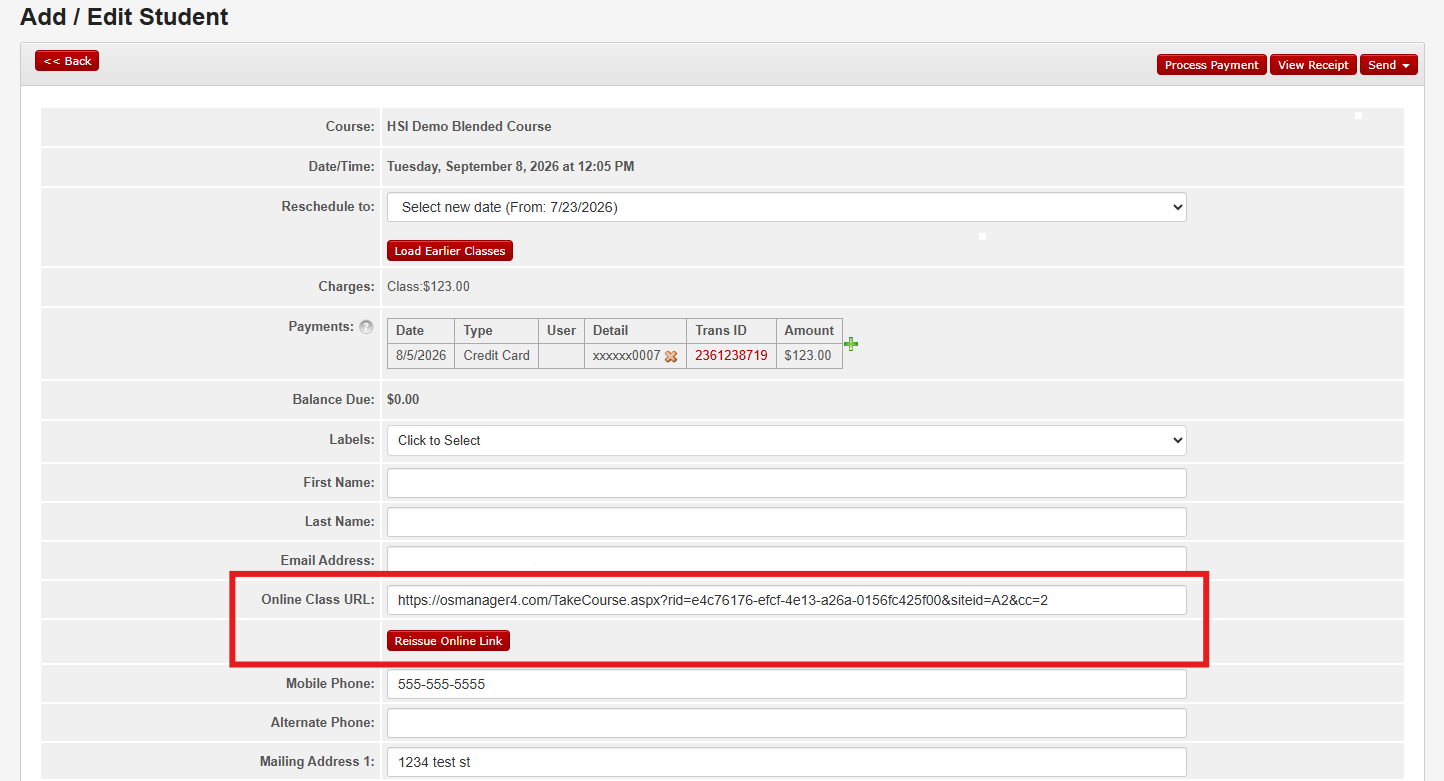Click Load Earlier Classes button

[x=450, y=251]
